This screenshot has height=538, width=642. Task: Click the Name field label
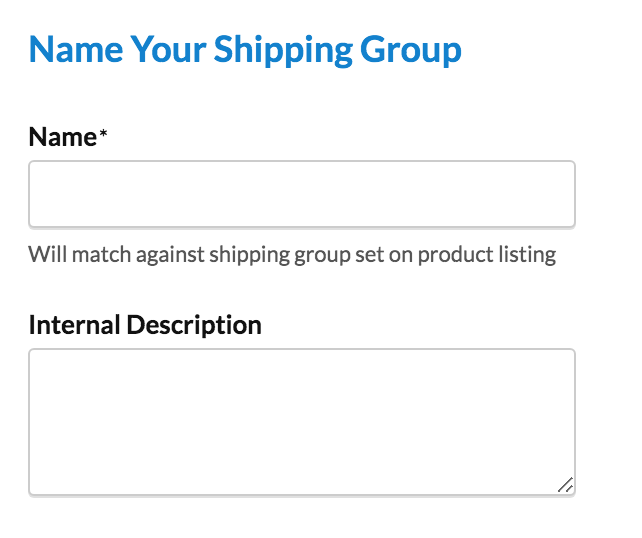62,137
